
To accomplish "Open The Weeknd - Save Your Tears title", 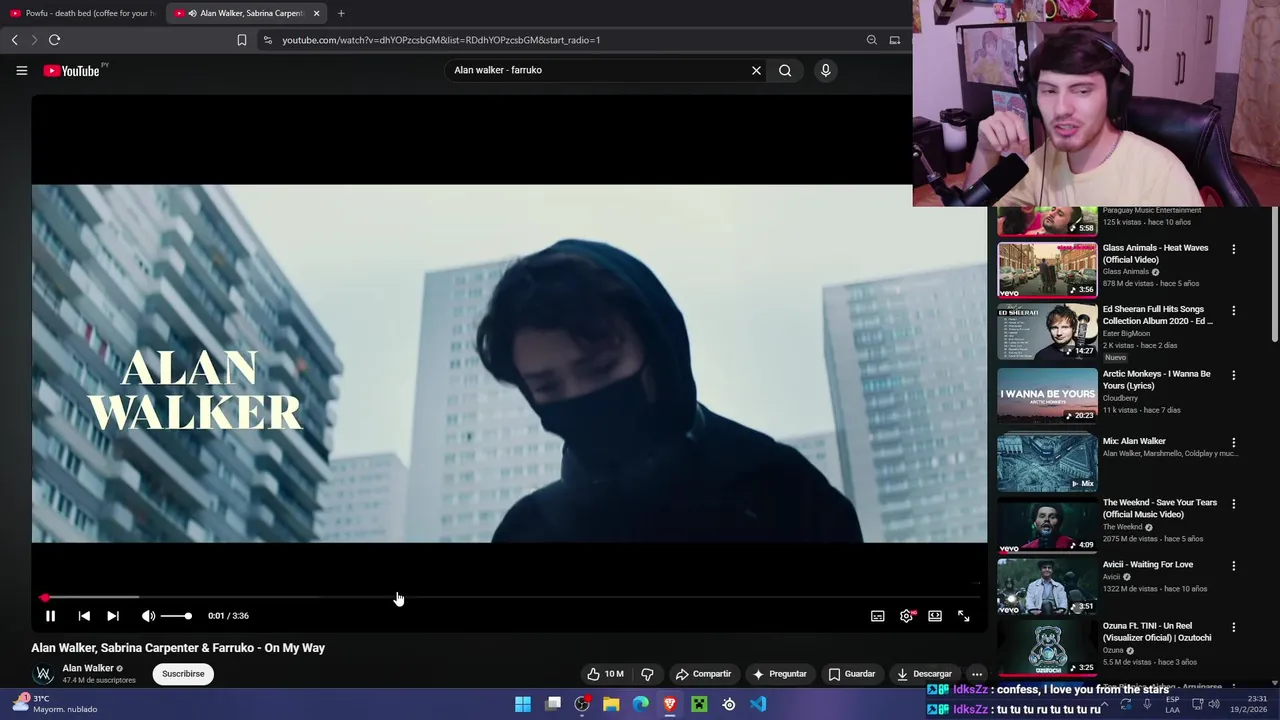I will tap(1160, 508).
